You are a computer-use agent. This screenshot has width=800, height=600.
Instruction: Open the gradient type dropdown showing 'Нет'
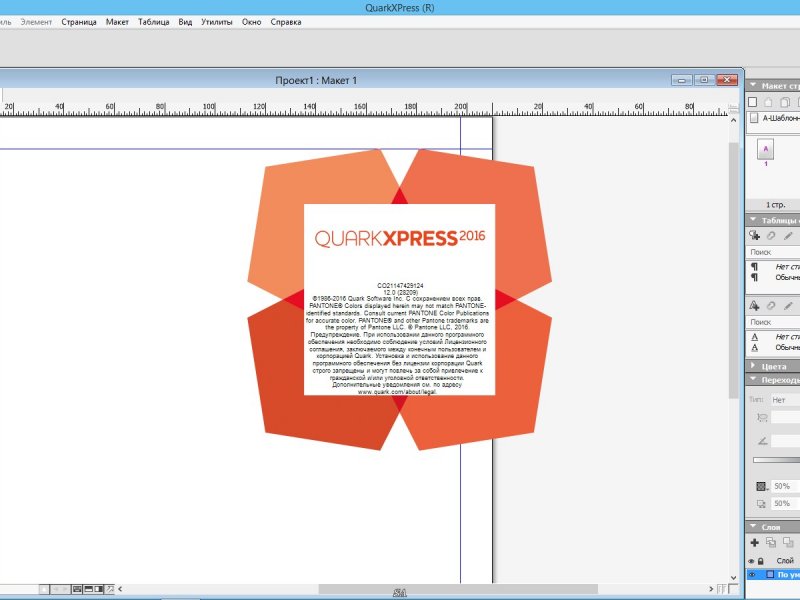785,400
